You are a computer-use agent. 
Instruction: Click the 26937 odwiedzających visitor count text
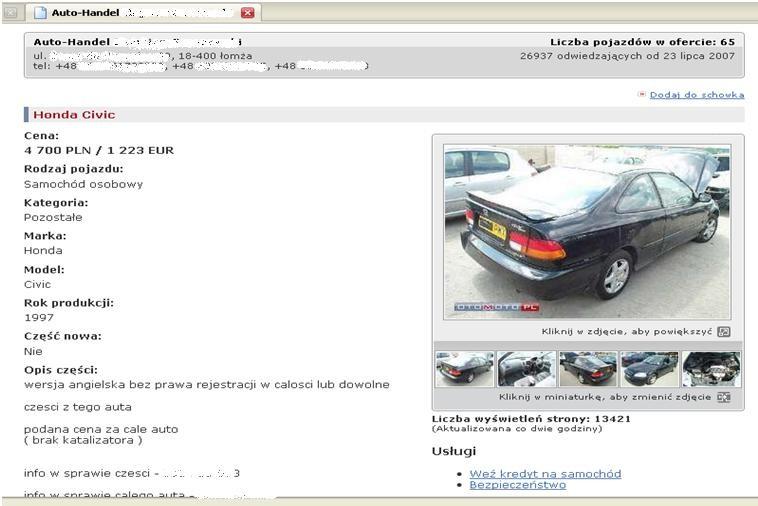[x=627, y=56]
